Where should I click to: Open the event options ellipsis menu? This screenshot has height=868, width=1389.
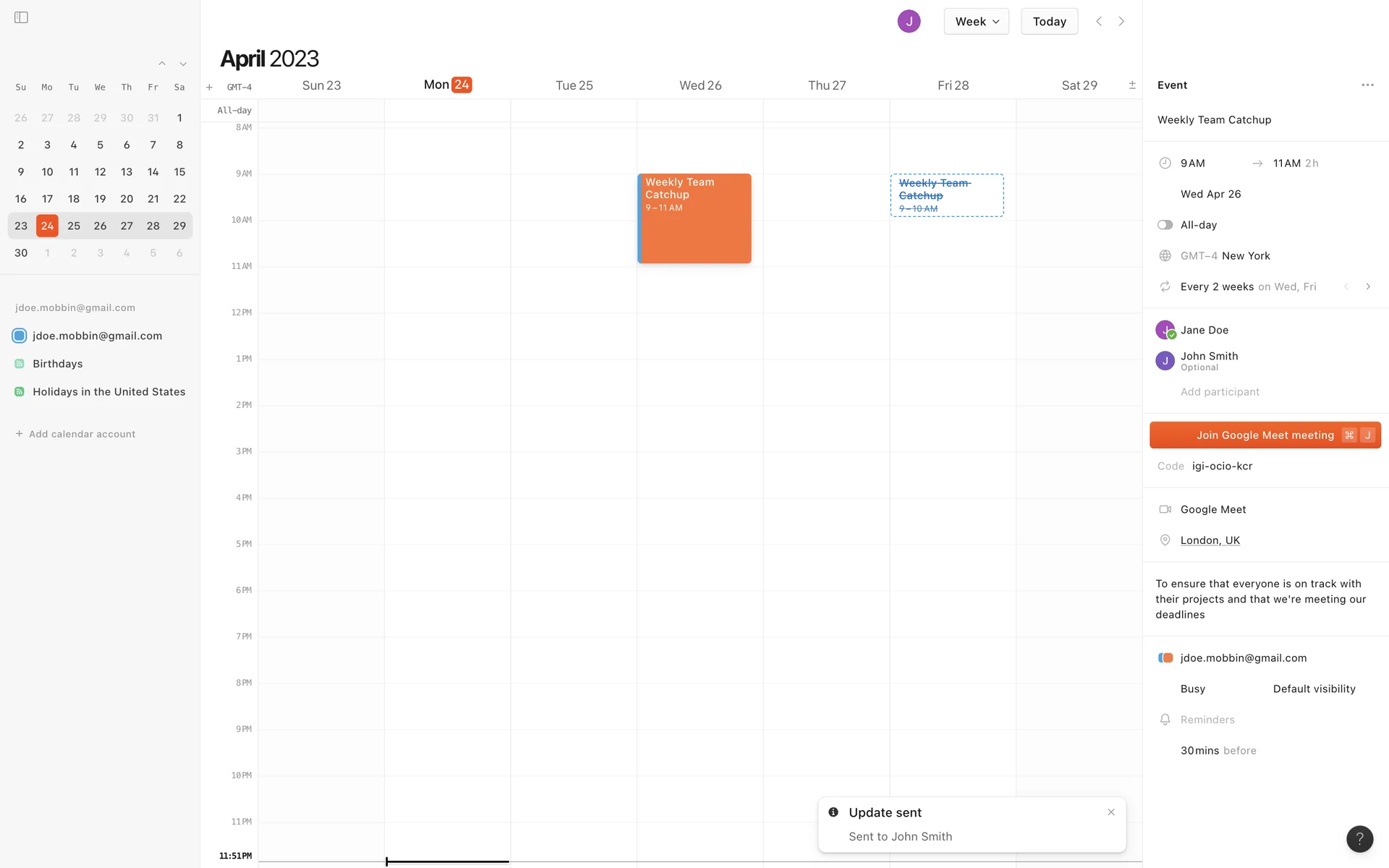[1367, 85]
